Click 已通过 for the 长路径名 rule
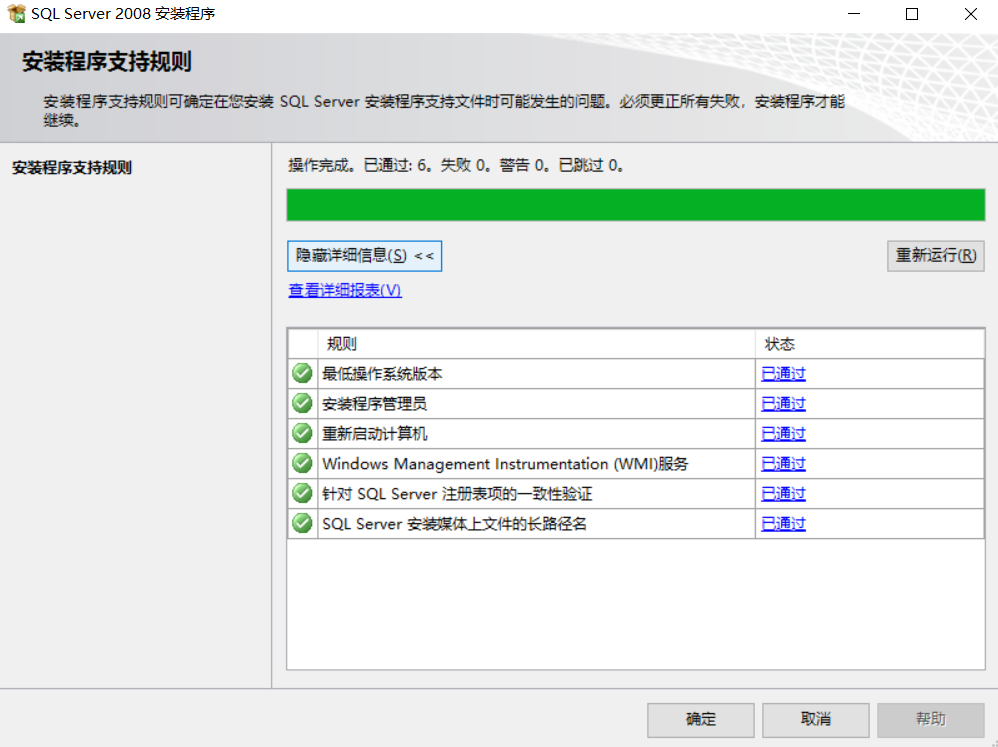Image resolution: width=998 pixels, height=747 pixels. click(783, 523)
